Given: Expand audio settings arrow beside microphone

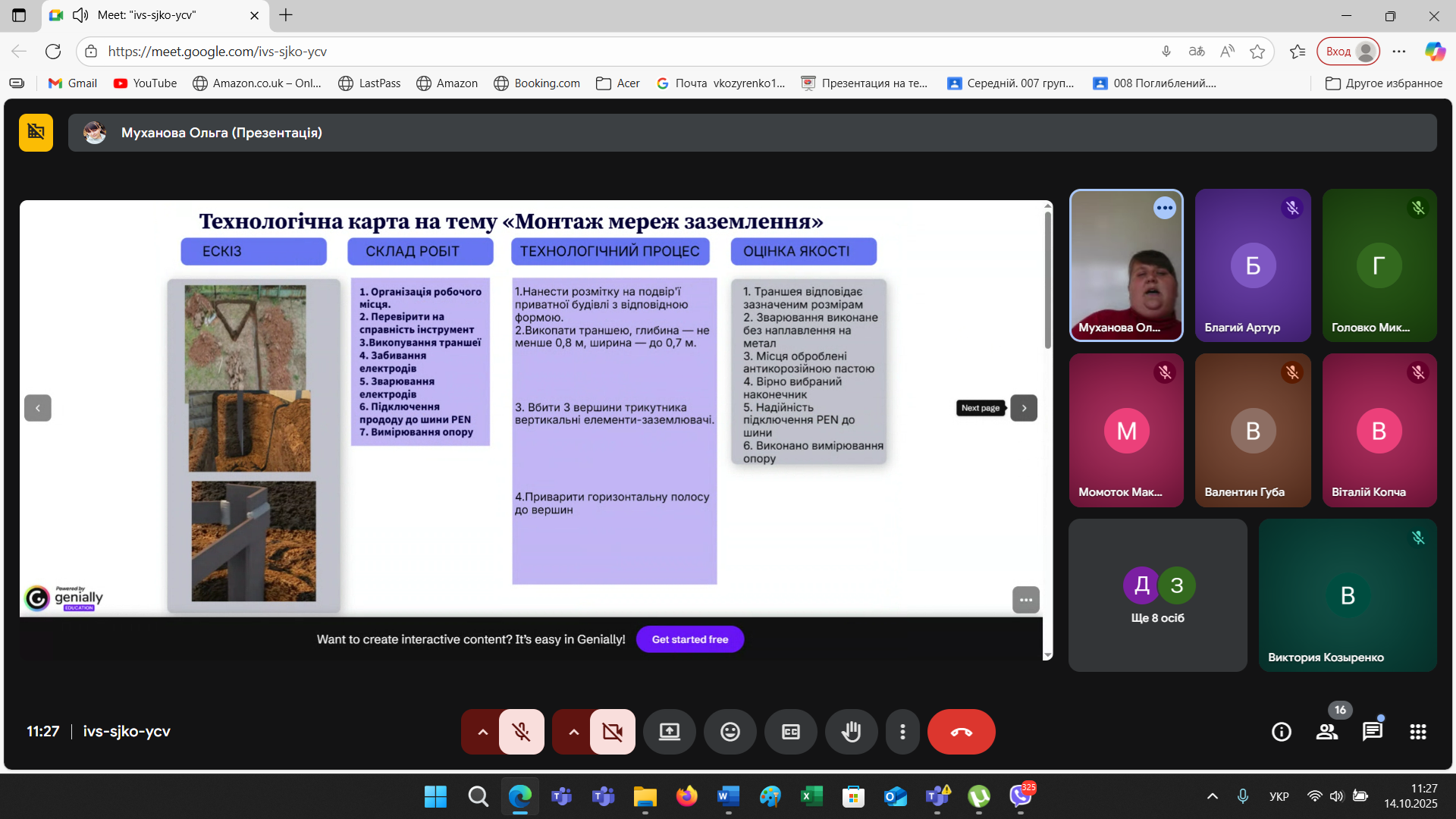Looking at the screenshot, I should click(482, 732).
